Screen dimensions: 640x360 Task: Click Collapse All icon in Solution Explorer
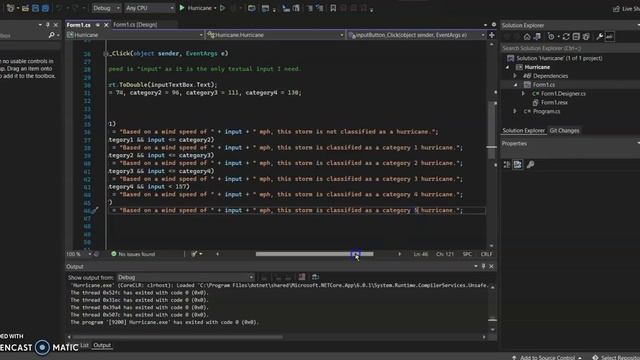tap(576, 37)
